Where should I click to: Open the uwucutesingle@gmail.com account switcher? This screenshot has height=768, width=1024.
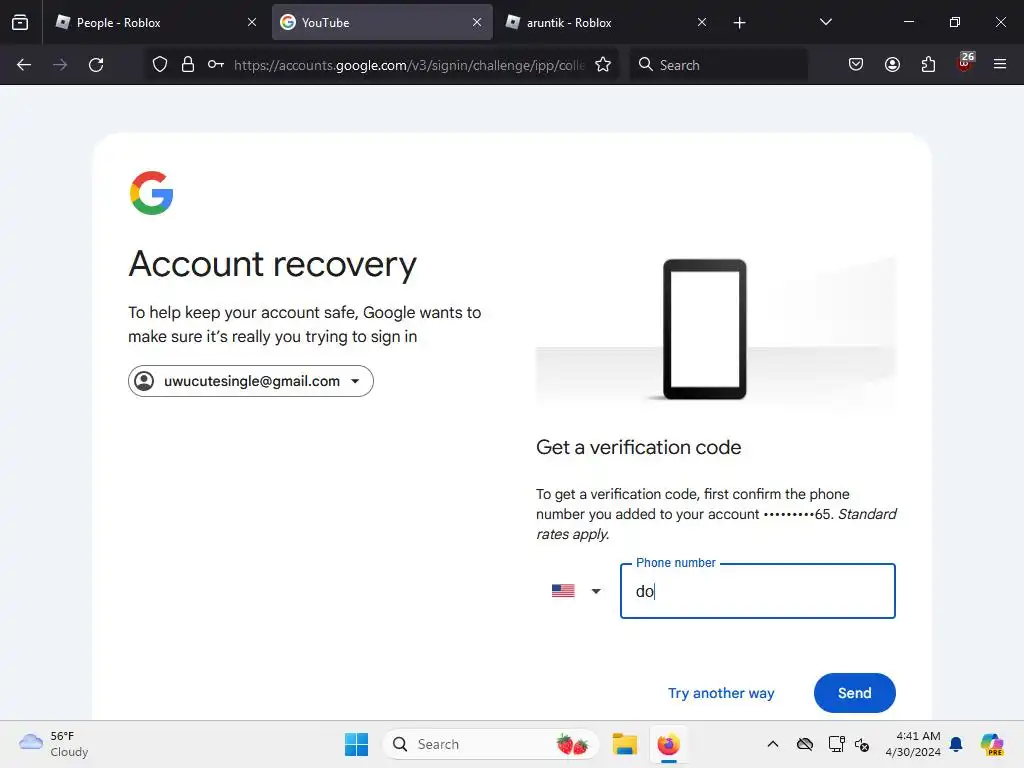point(251,381)
